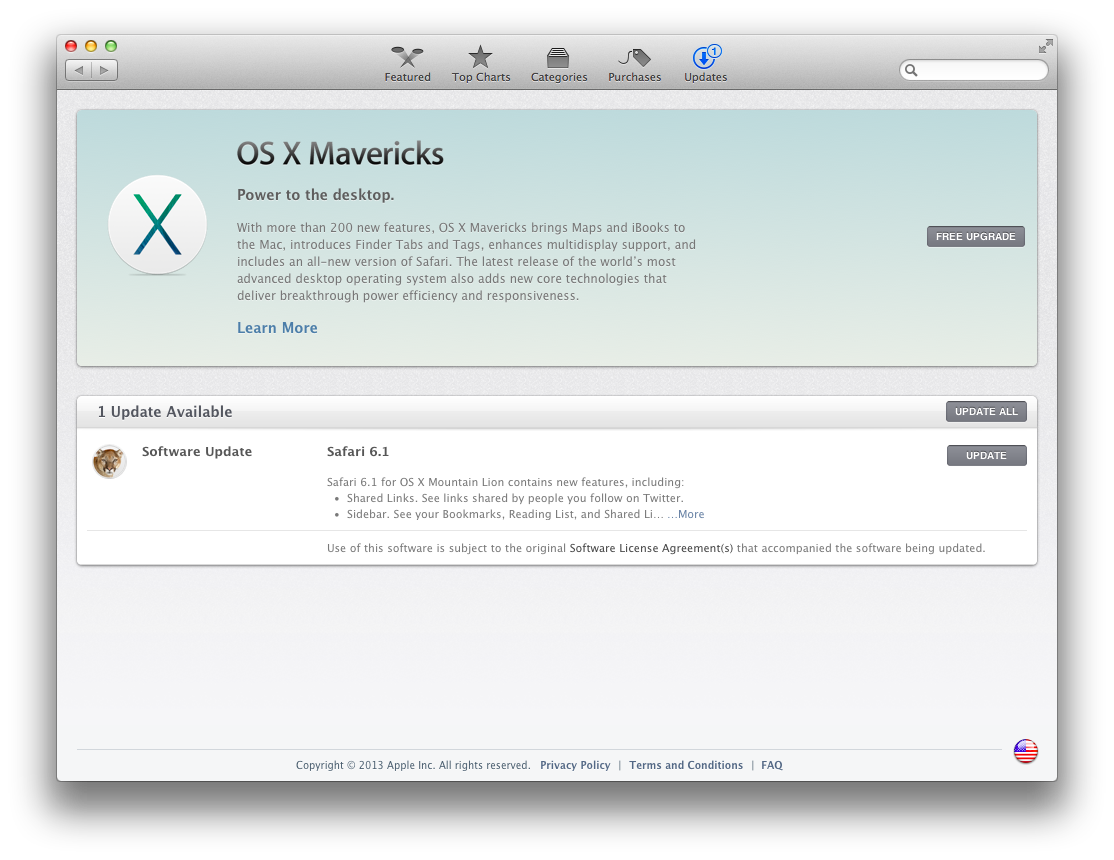The image size is (1114, 860).
Task: Go back with the left arrow
Action: [x=79, y=70]
